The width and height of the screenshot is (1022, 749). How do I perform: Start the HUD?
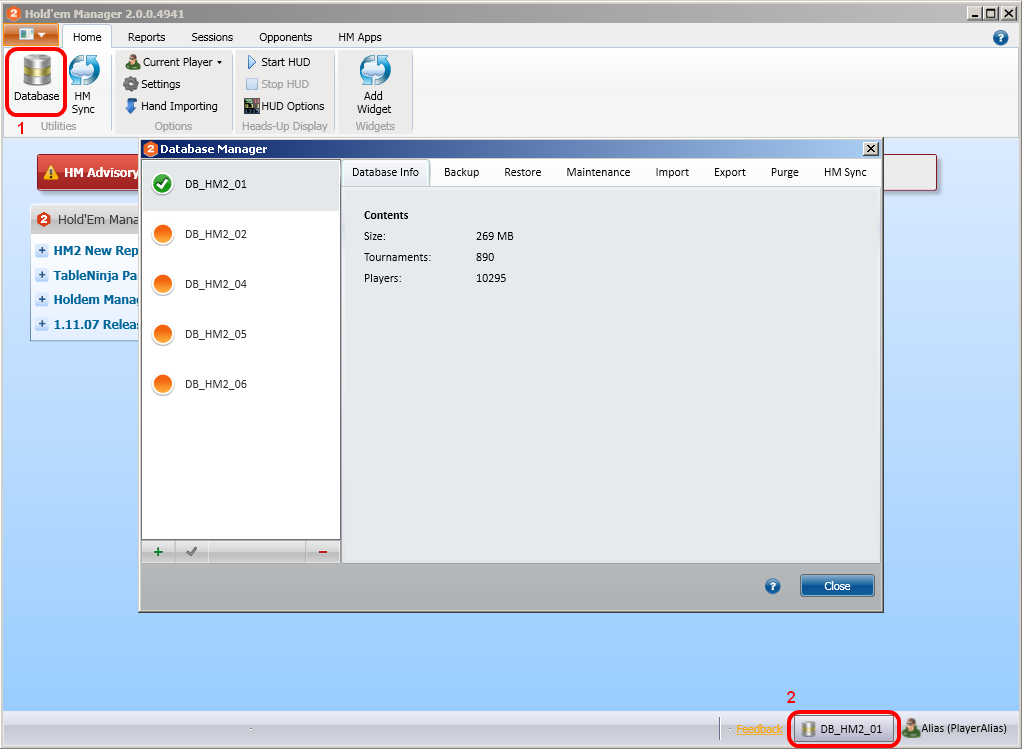pos(279,62)
